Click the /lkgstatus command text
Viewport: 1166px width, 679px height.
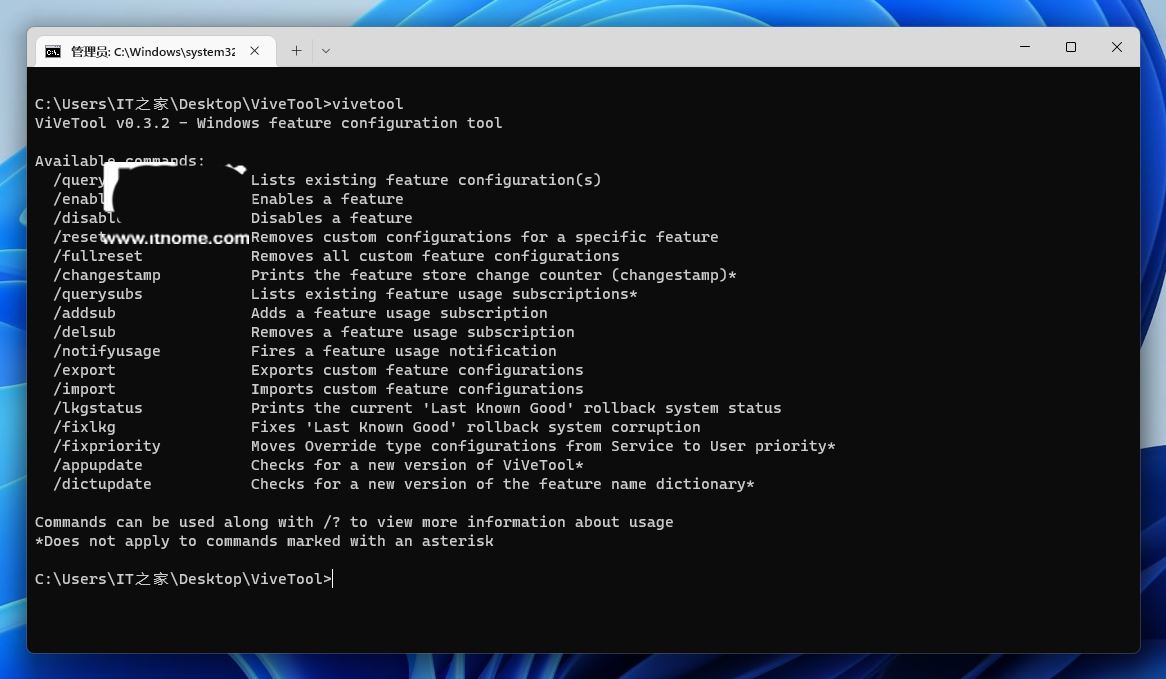click(97, 408)
